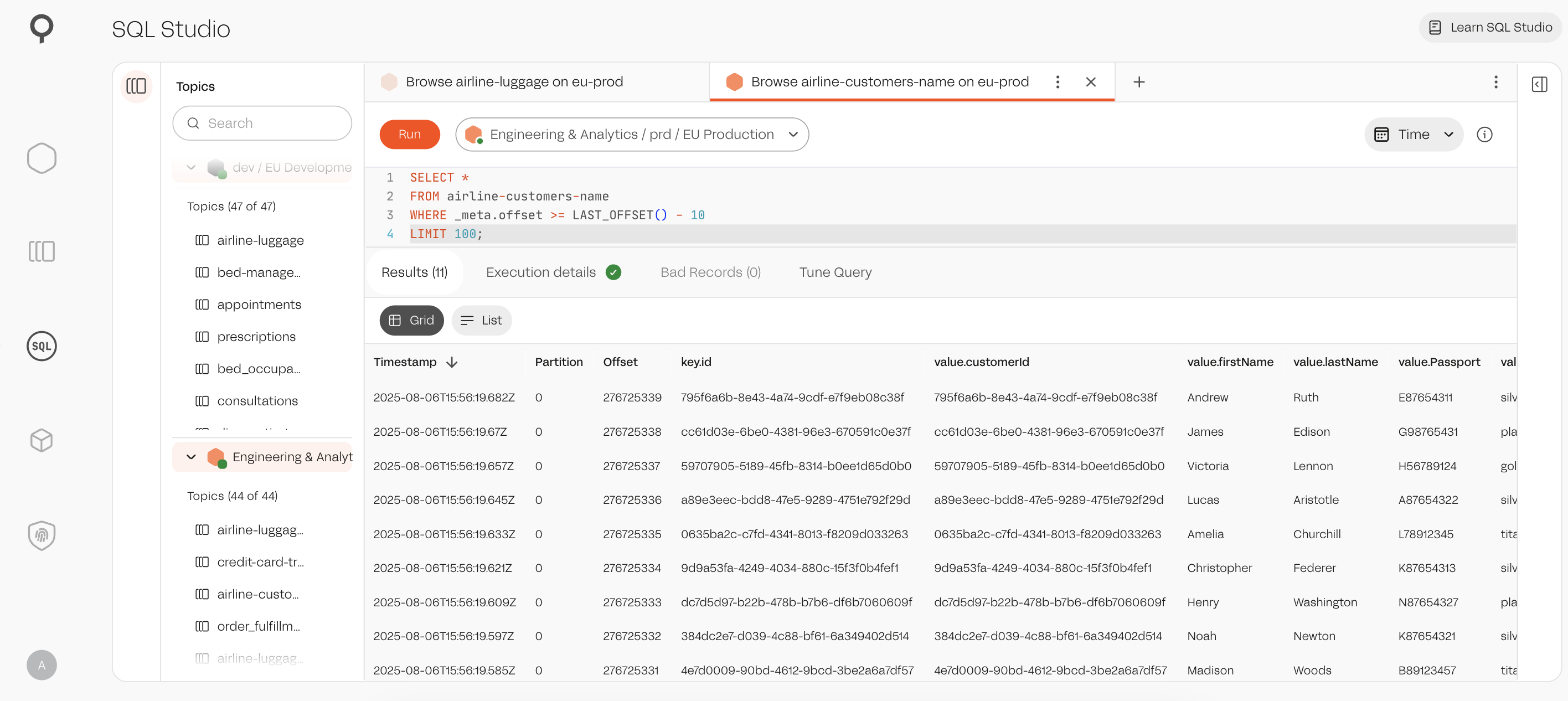The height and width of the screenshot is (701, 1568).
Task: Switch to Browse airline-luggage tab
Action: pos(514,81)
